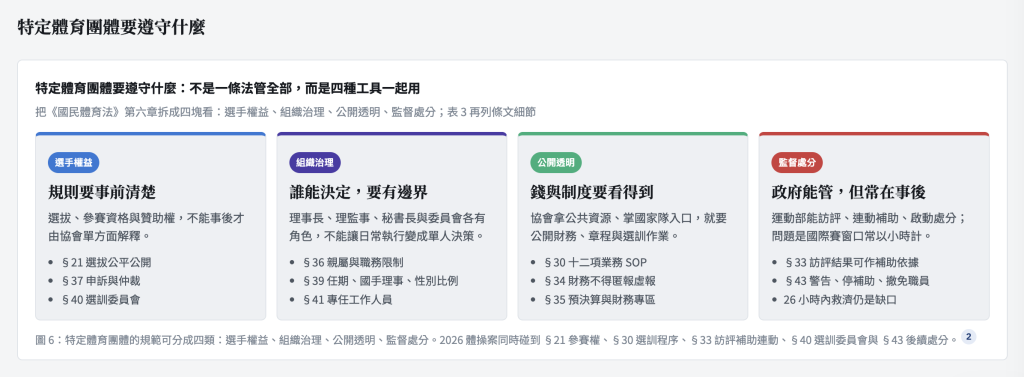Click the card heading 錢與制度要看得到
The image size is (1024, 377).
(592, 192)
